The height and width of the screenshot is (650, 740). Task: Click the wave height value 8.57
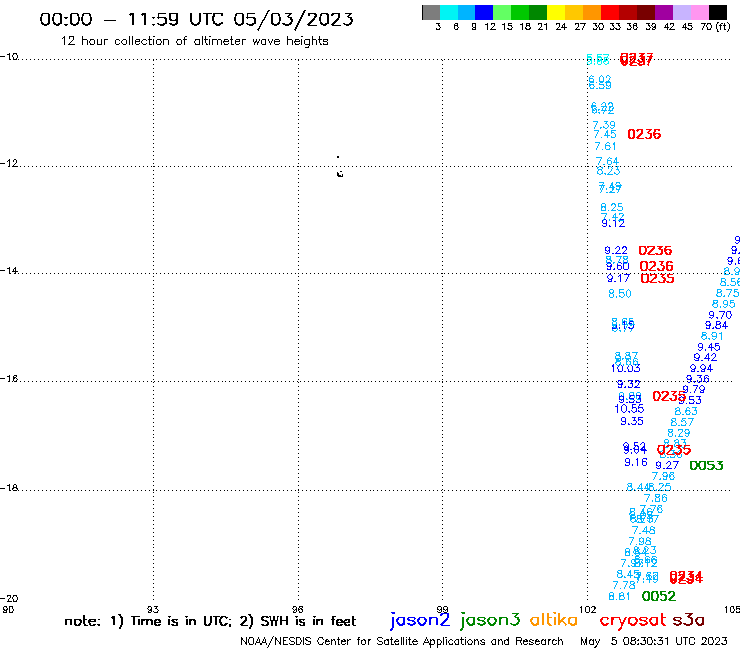[682, 422]
